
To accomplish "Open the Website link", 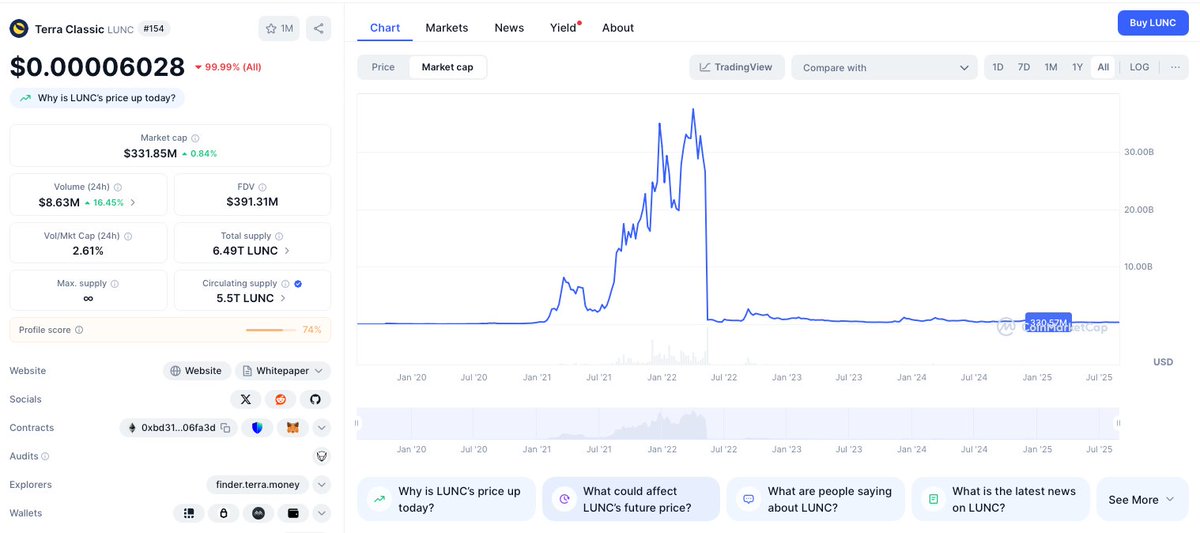I will (197, 371).
